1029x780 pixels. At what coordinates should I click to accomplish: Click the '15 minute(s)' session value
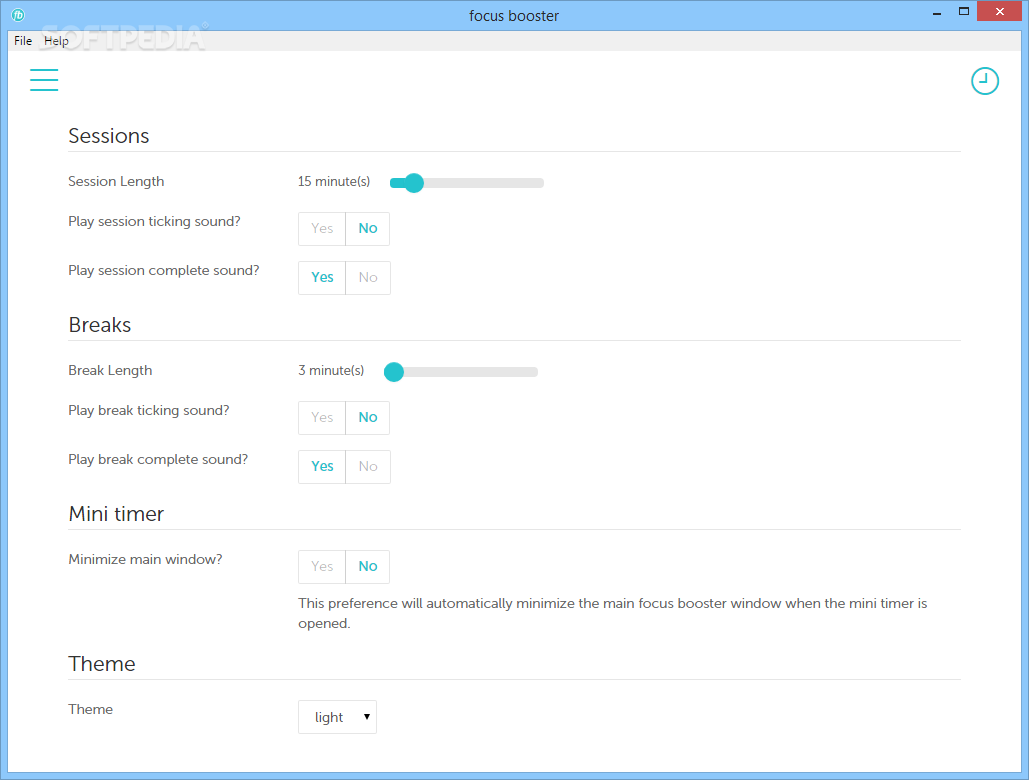click(333, 182)
